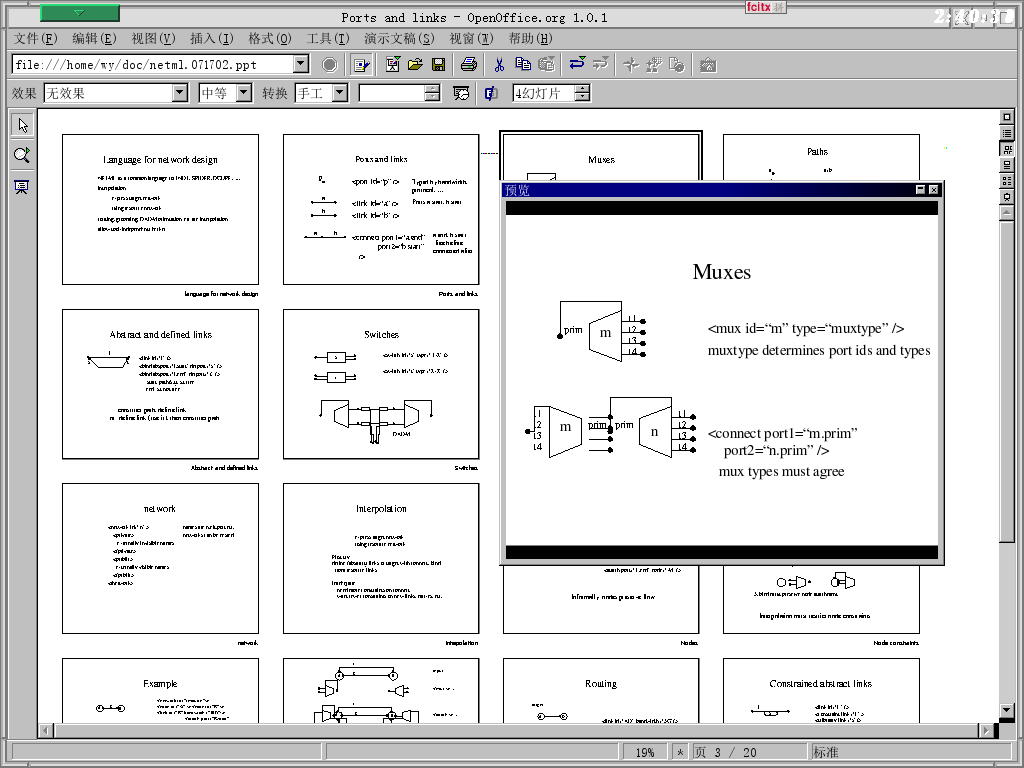Viewport: 1024px width, 768px height.
Task: Open the 文件(F) menu
Action: (x=35, y=38)
